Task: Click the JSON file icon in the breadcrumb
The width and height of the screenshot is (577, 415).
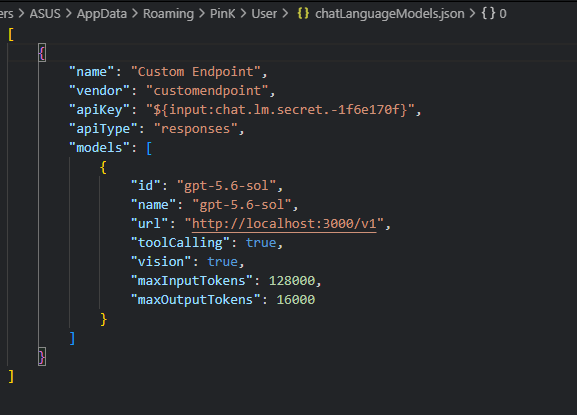Action: (303, 14)
